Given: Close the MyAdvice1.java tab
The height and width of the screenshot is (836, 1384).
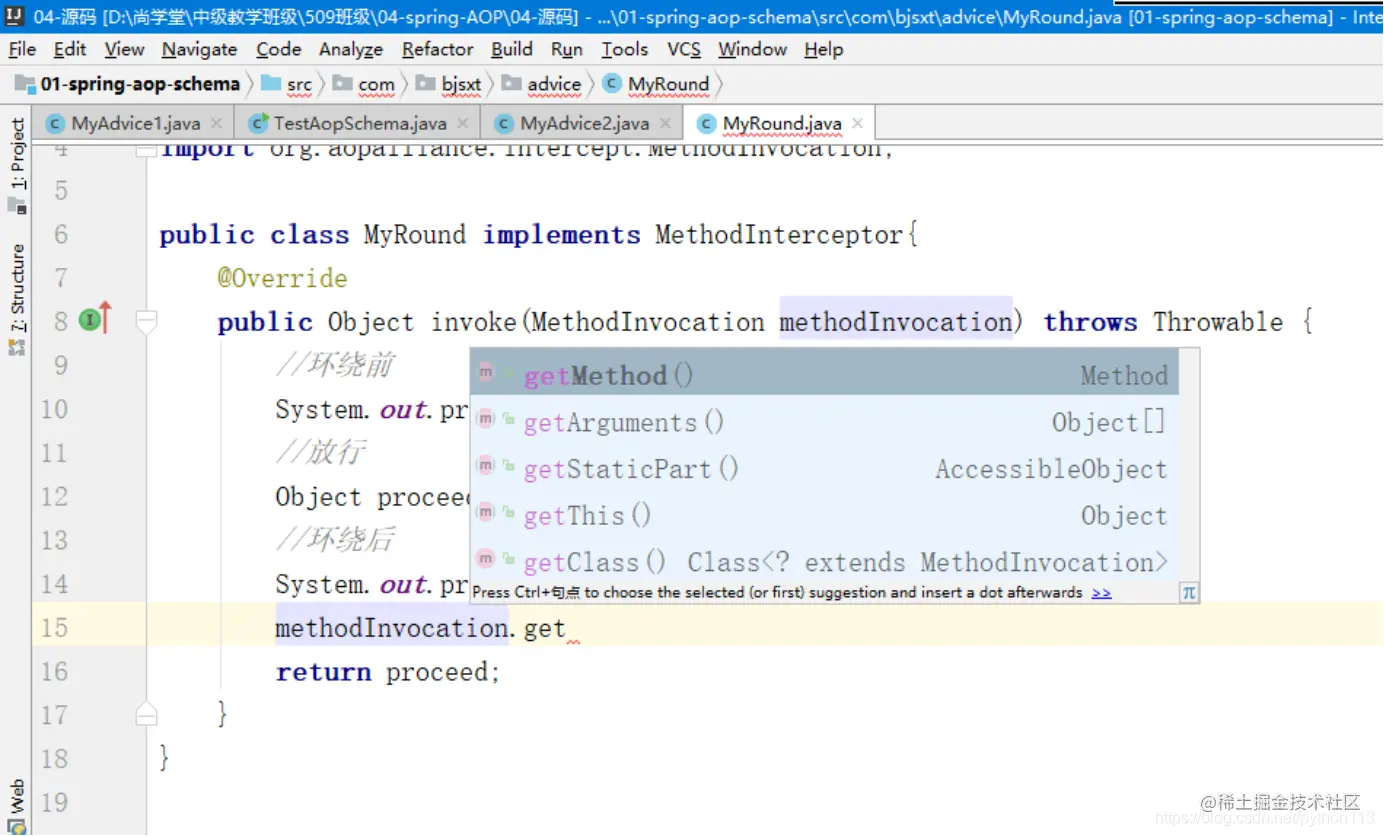Looking at the screenshot, I should coord(216,124).
